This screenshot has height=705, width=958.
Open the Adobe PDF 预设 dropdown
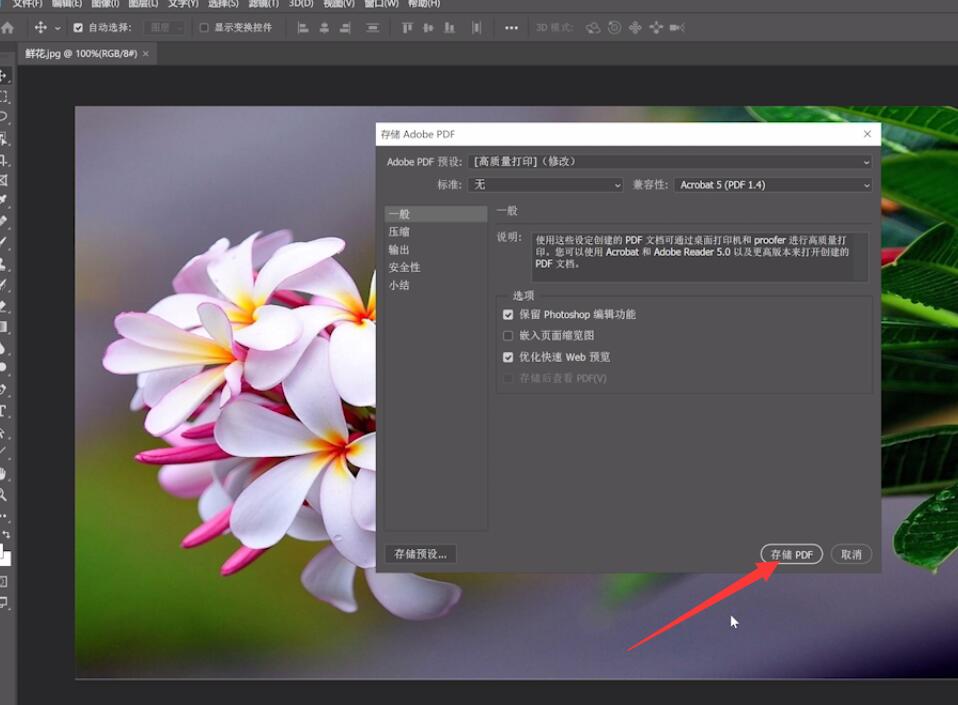[x=670, y=162]
